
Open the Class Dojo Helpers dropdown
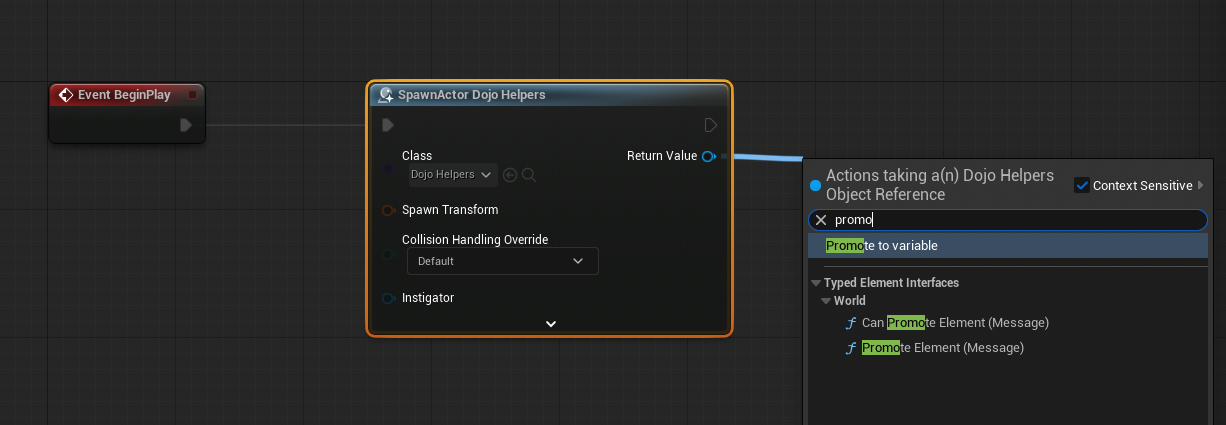(x=452, y=175)
